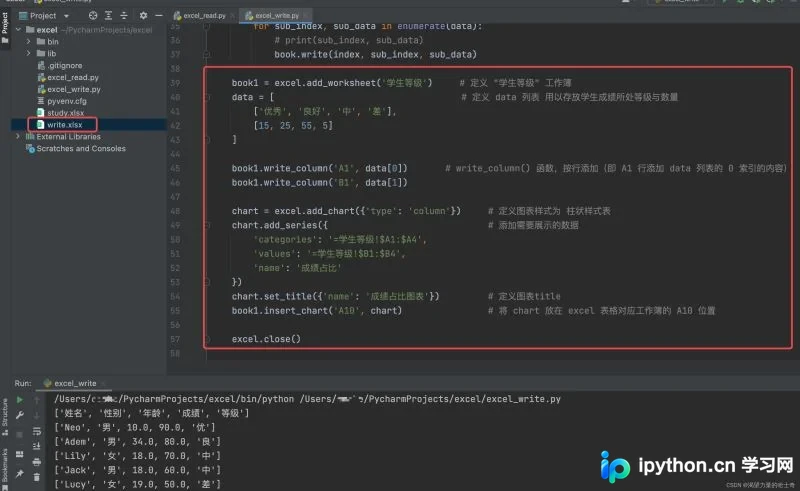Click console line starting ['Jack'
Screen dimensions: 800x491
click(138, 470)
